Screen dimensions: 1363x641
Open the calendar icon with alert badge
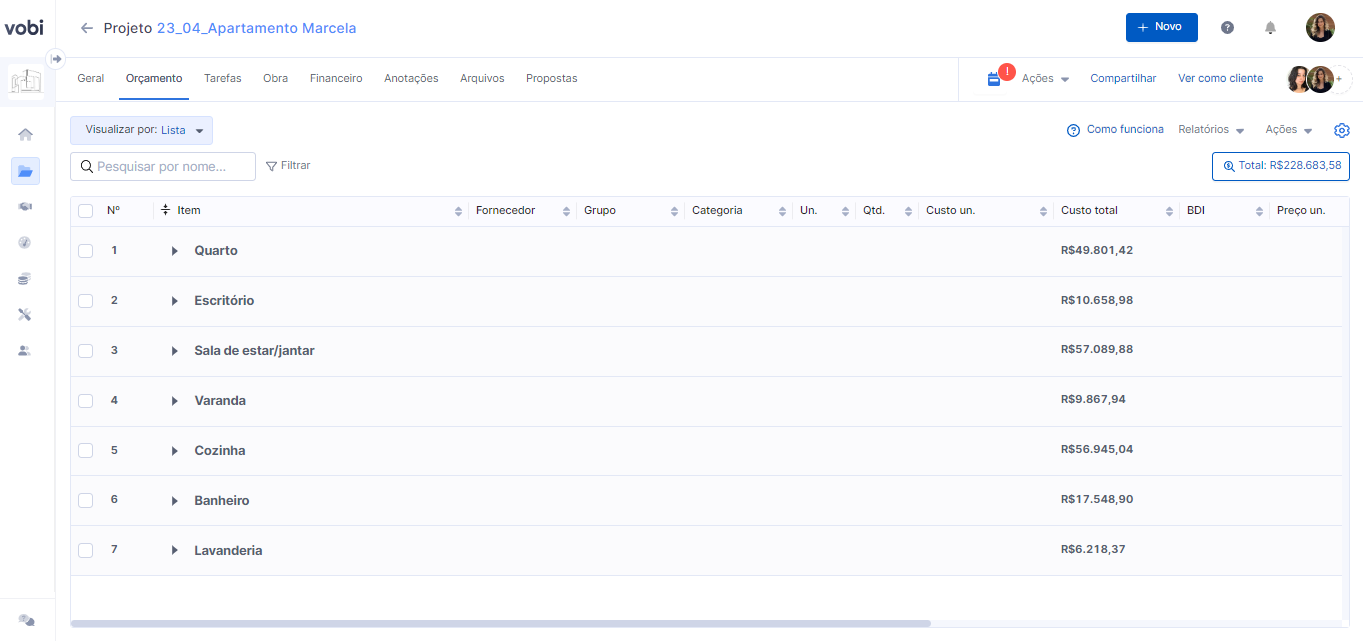click(x=994, y=79)
